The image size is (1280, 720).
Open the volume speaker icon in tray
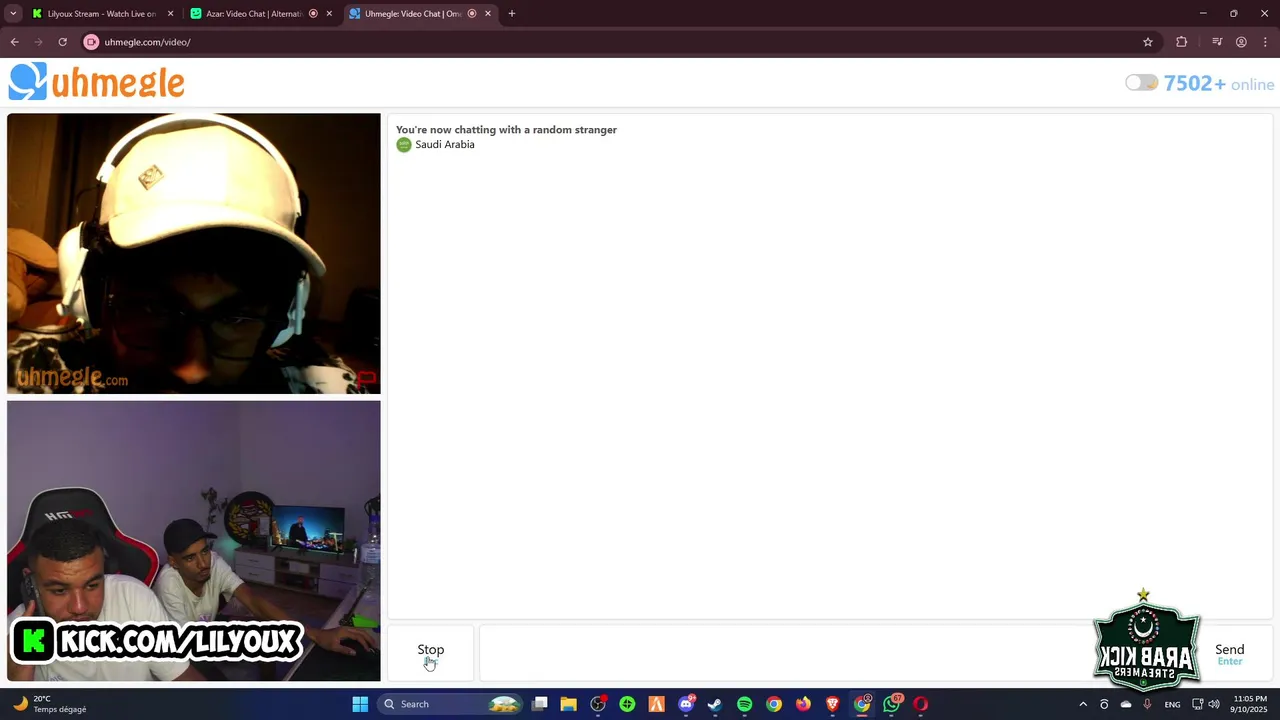coord(1214,704)
